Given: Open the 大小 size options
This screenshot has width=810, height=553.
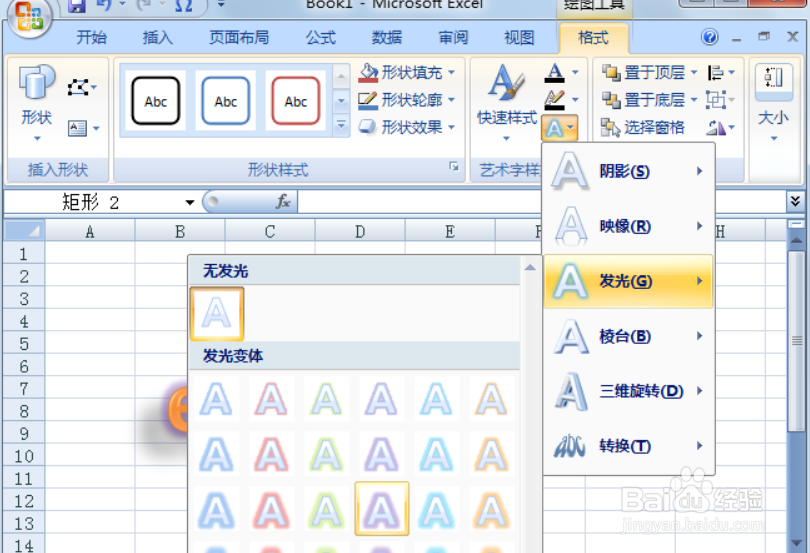Looking at the screenshot, I should tap(773, 102).
